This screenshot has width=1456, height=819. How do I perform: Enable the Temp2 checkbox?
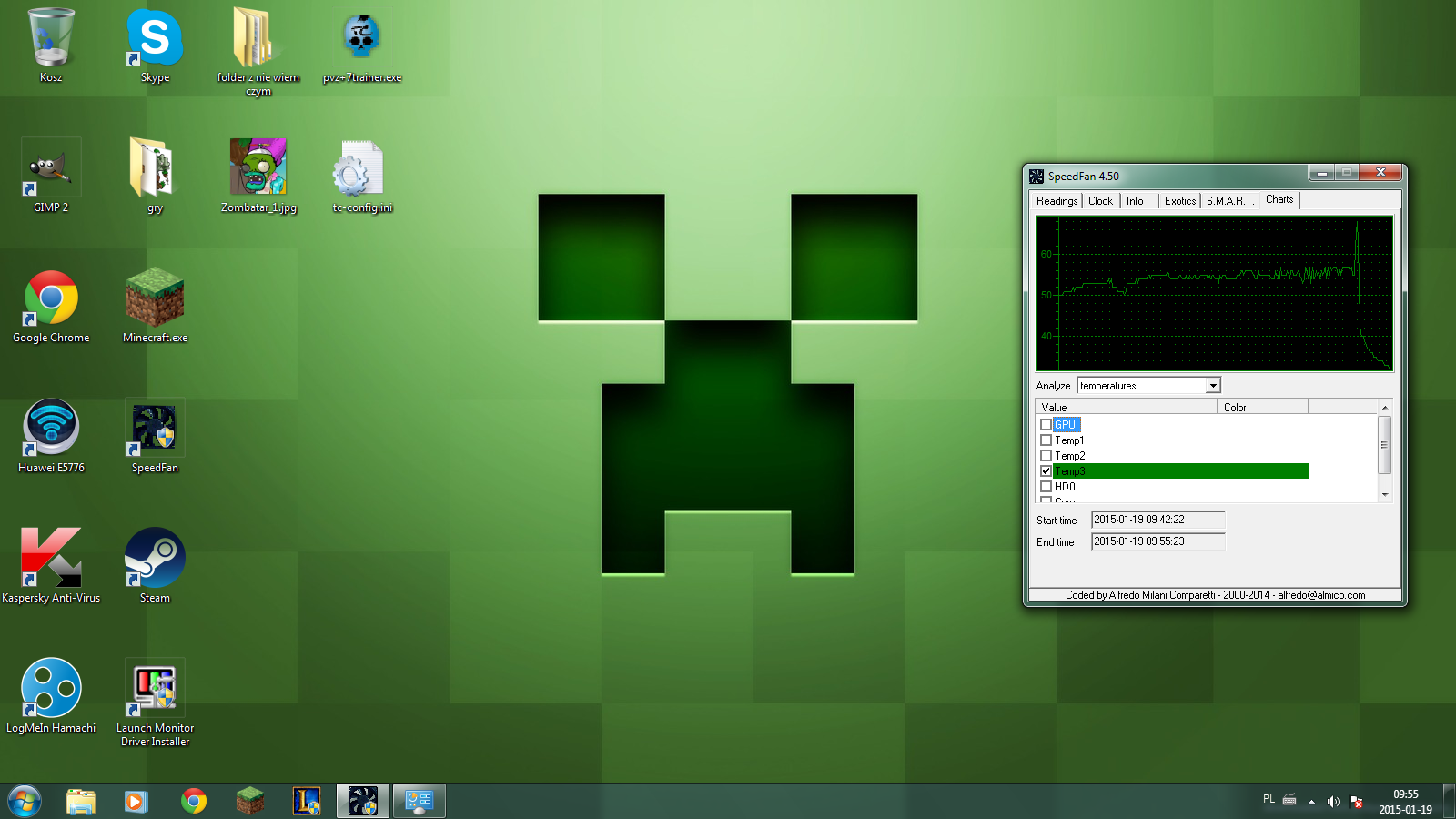click(x=1046, y=456)
